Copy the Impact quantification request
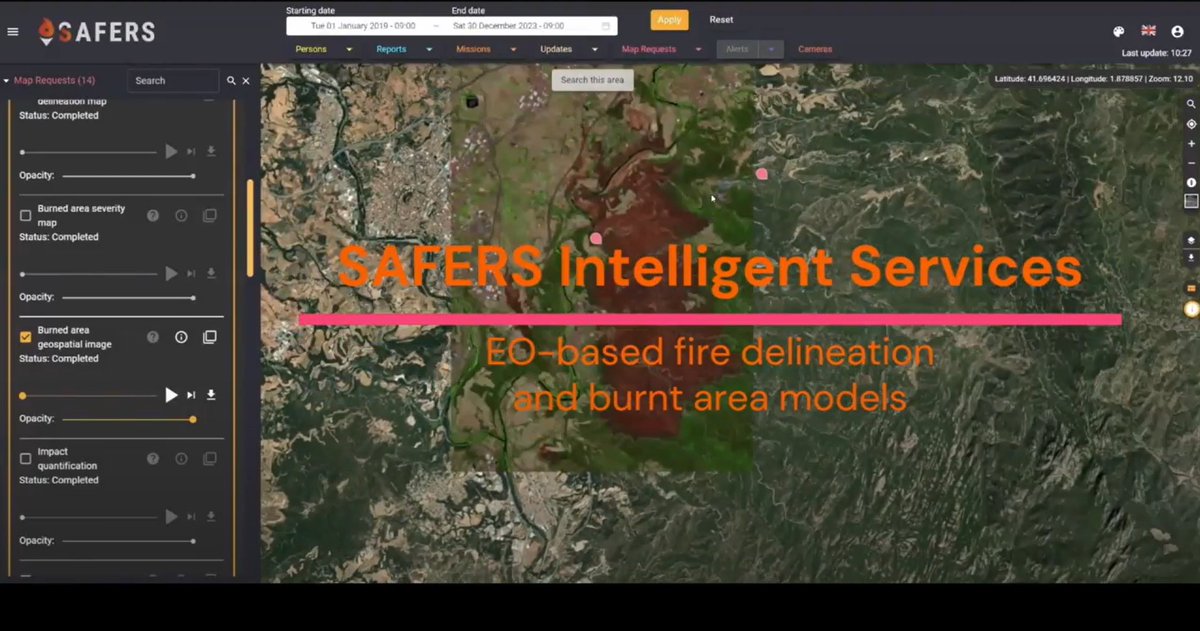 tap(209, 459)
